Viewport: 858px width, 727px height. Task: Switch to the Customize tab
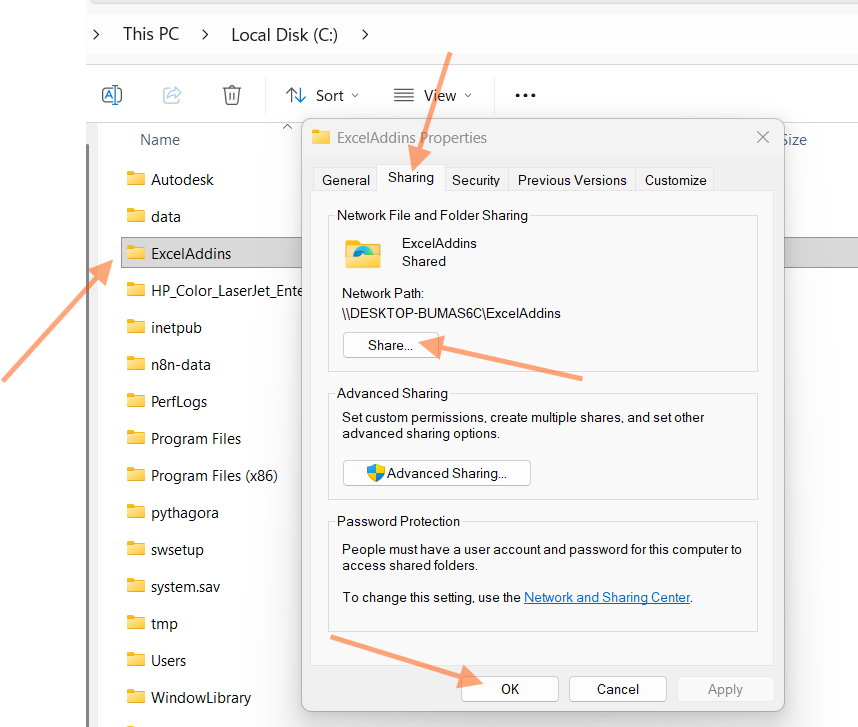pyautogui.click(x=675, y=180)
